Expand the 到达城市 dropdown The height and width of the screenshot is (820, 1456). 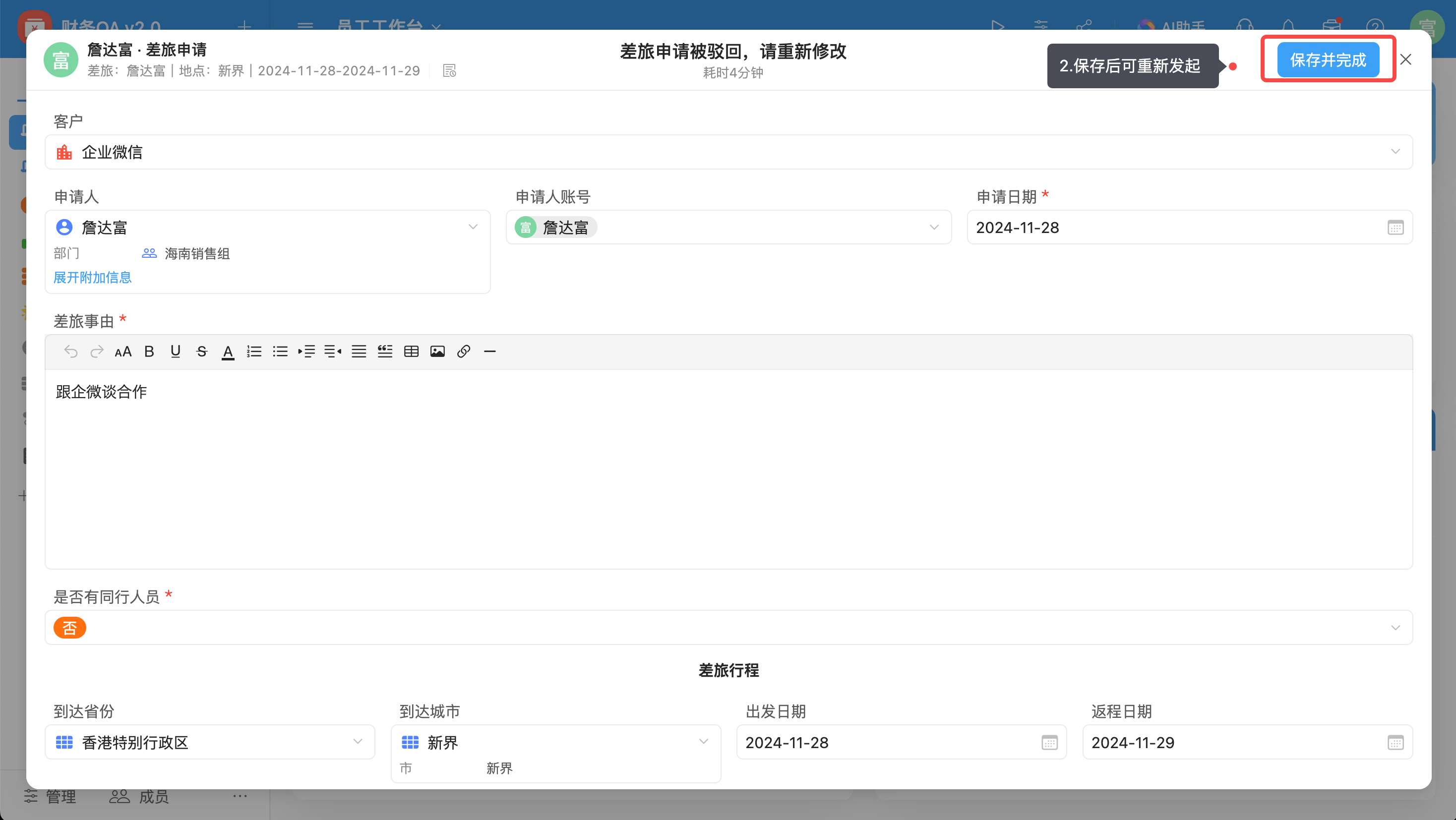(x=703, y=742)
